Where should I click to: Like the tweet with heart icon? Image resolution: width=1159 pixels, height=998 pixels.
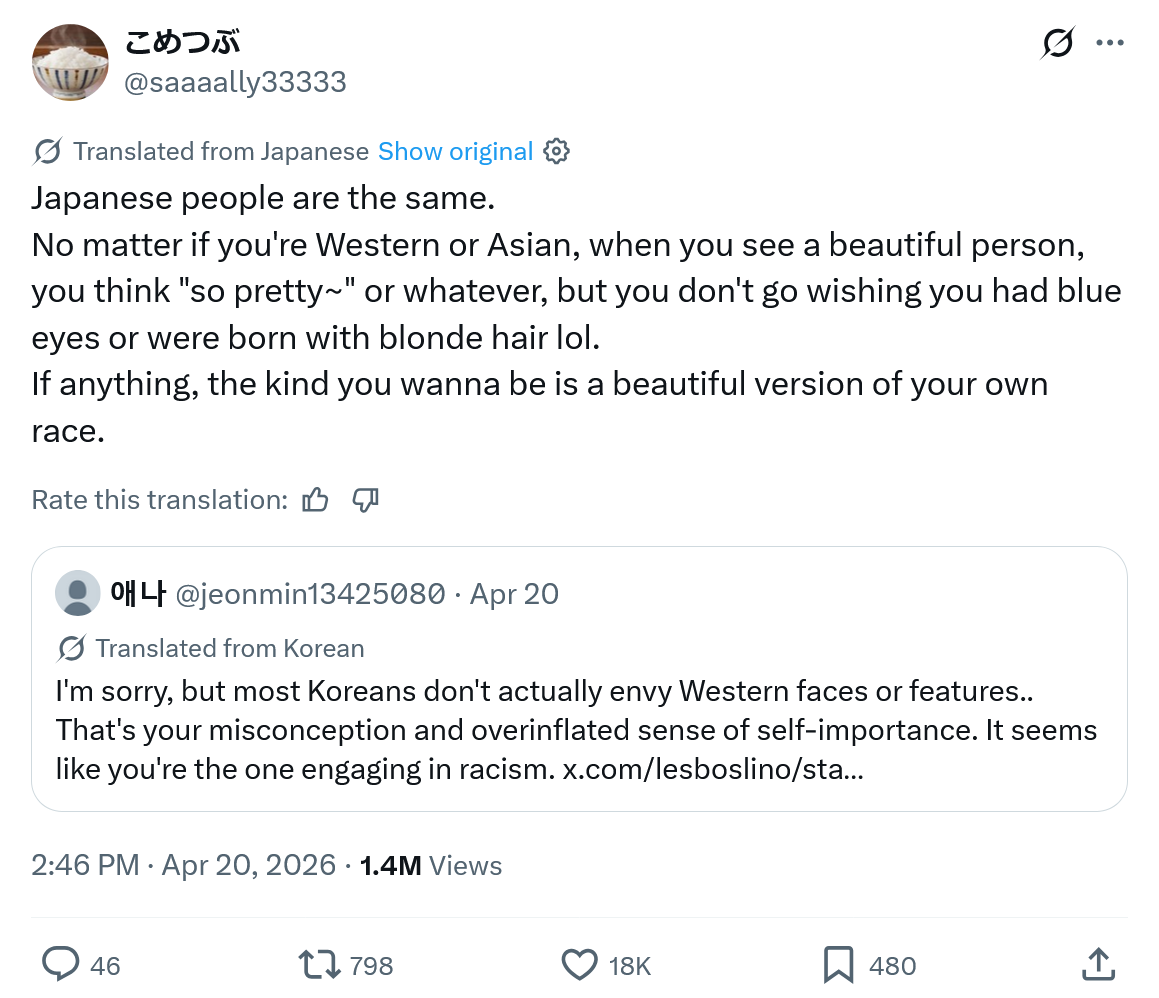(x=580, y=965)
